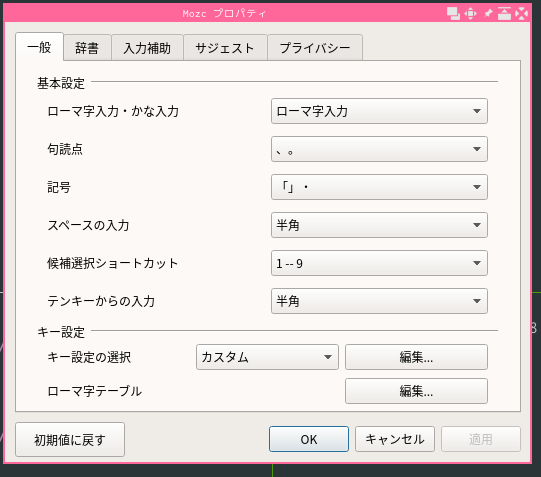541x477 pixels.
Task: Click the 適用 button
Action: [481, 439]
